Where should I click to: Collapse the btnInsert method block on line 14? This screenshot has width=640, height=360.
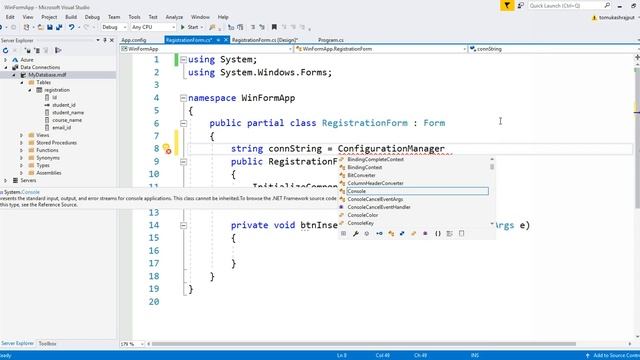tap(183, 225)
